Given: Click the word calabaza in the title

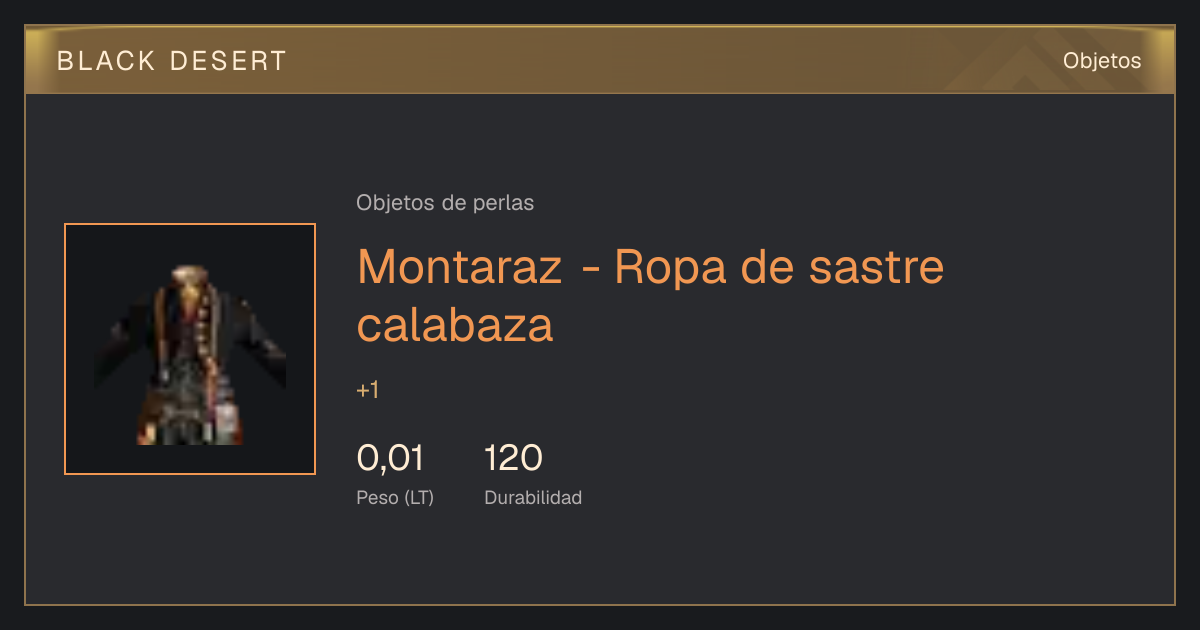Looking at the screenshot, I should [x=455, y=325].
